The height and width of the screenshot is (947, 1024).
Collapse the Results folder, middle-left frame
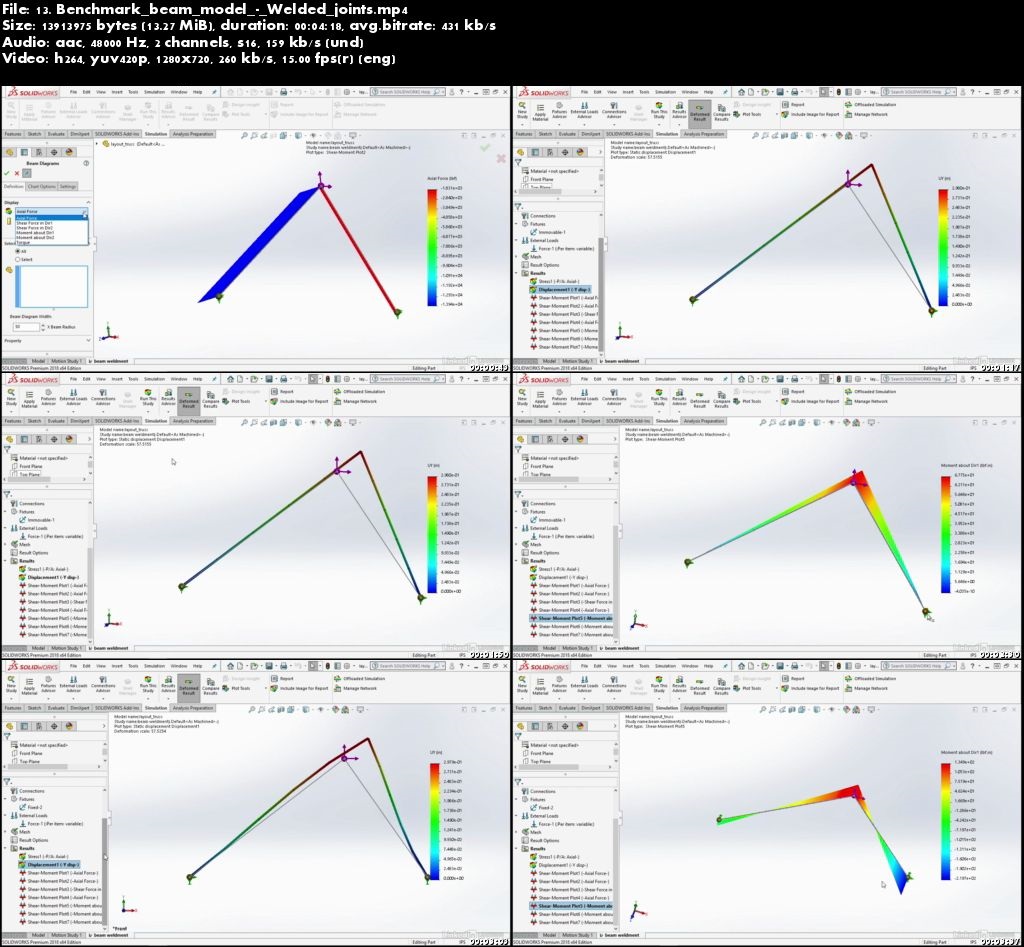[x=7, y=561]
